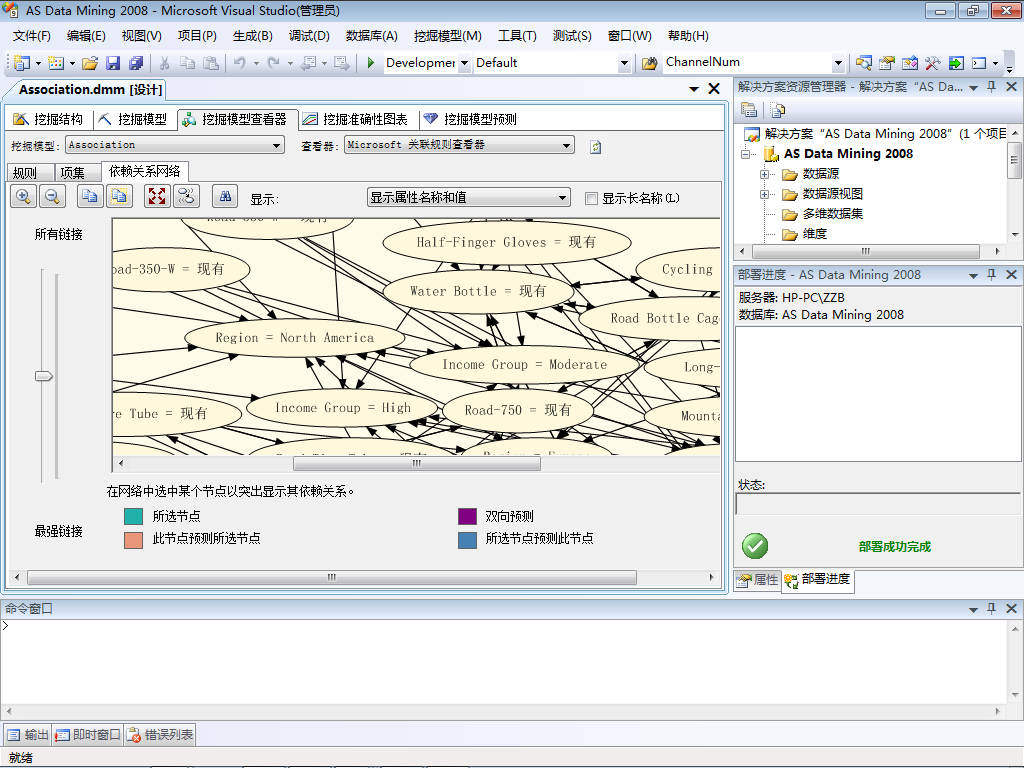Open the 错误列表 bottom tab
Image resolution: width=1024 pixels, height=768 pixels.
pyautogui.click(x=161, y=735)
